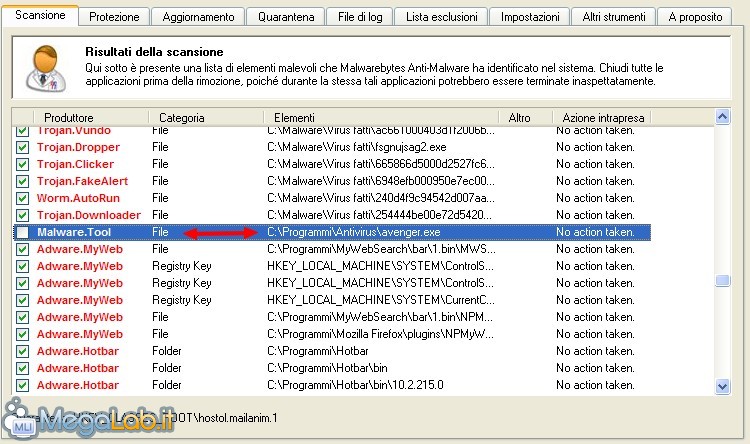Image resolution: width=750 pixels, height=444 pixels.
Task: Click the Azione intrapresa column header
Action: coord(603,118)
